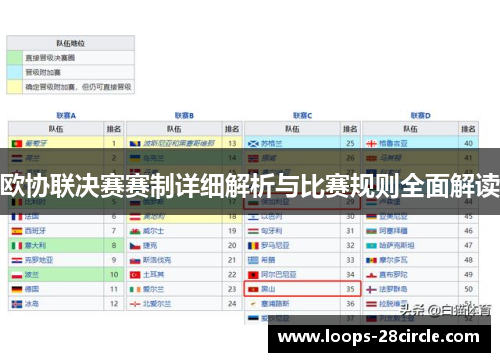This screenshot has height=362, width=500.
Task: Click the Wales flag icon beside 威尔士
Action: pyautogui.click(x=135, y=231)
